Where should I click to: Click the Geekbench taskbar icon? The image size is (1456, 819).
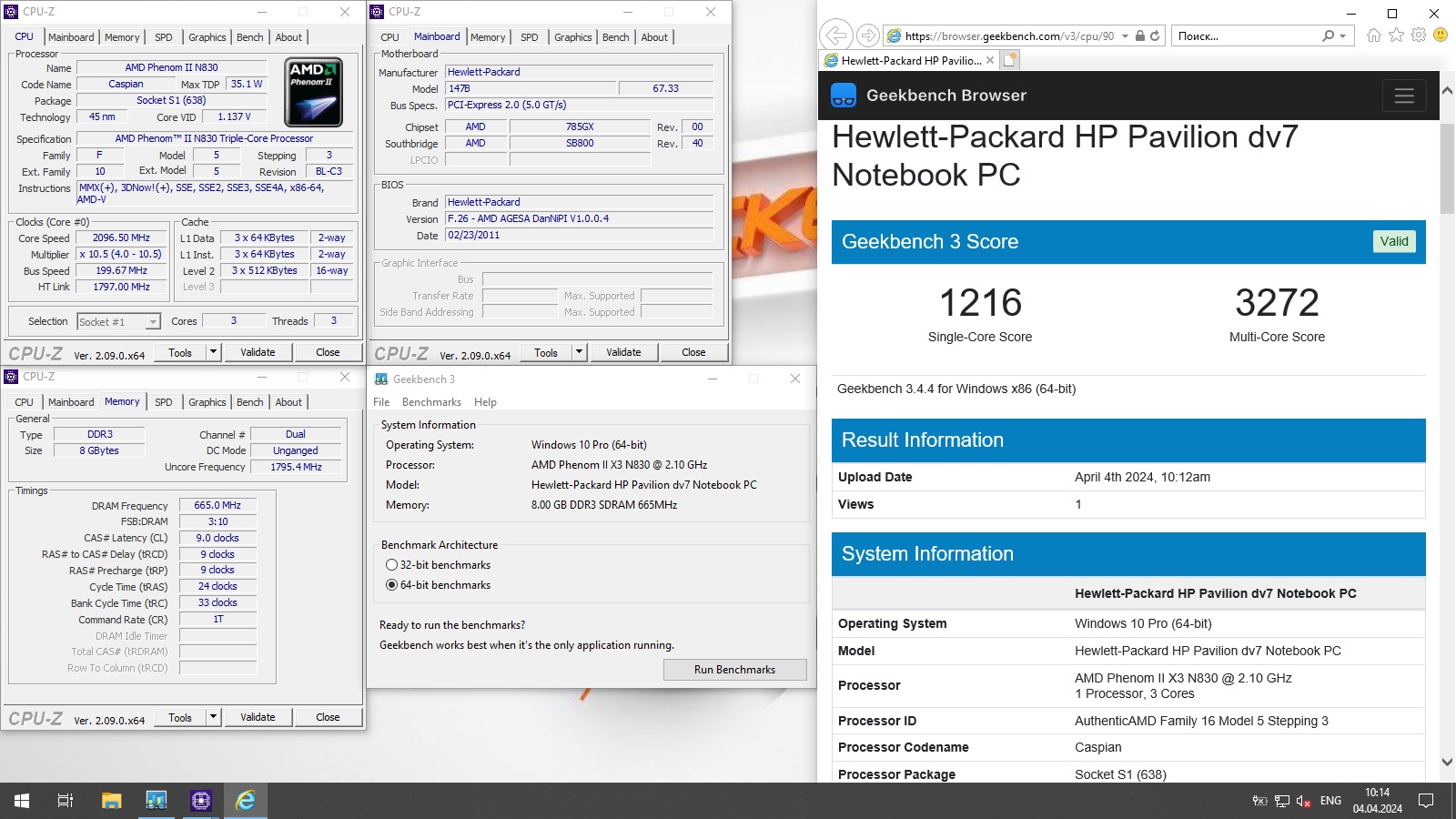point(156,801)
